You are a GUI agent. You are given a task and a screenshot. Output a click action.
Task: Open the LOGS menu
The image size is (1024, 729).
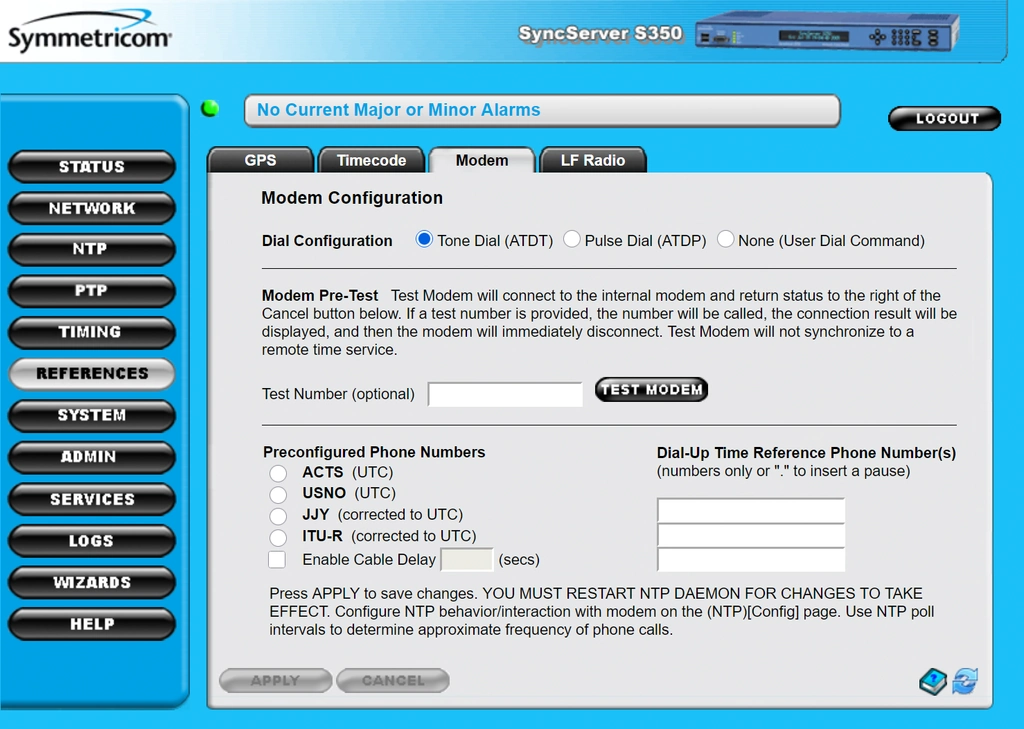pyautogui.click(x=92, y=541)
